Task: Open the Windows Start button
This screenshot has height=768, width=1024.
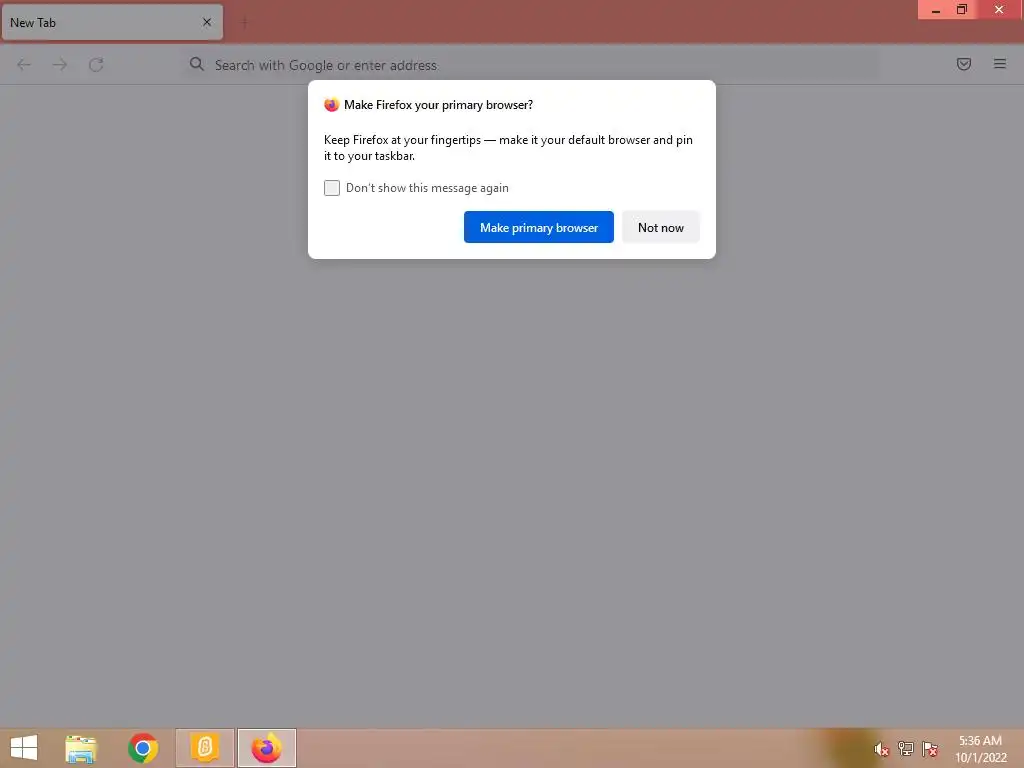Action: coord(24,748)
